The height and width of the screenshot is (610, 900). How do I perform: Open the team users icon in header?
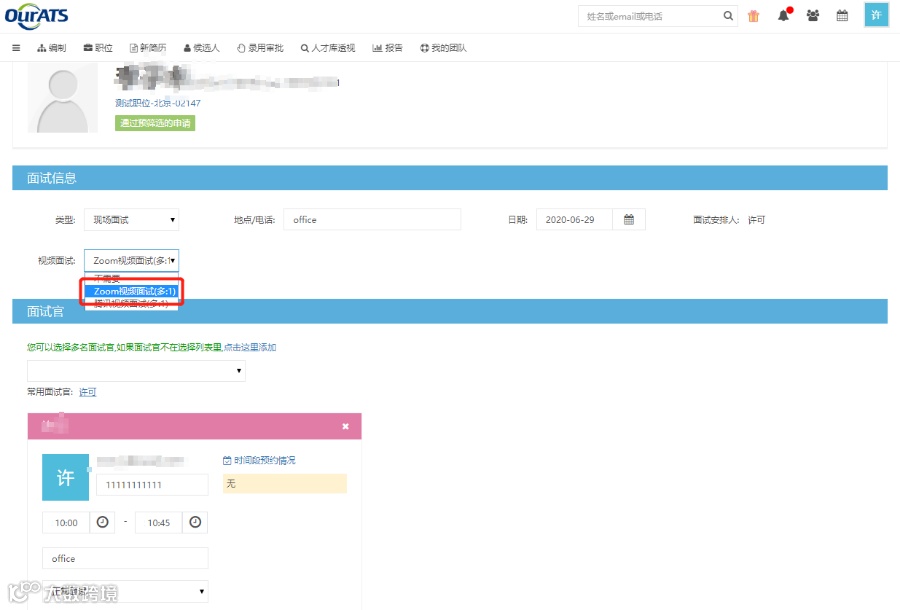point(813,15)
